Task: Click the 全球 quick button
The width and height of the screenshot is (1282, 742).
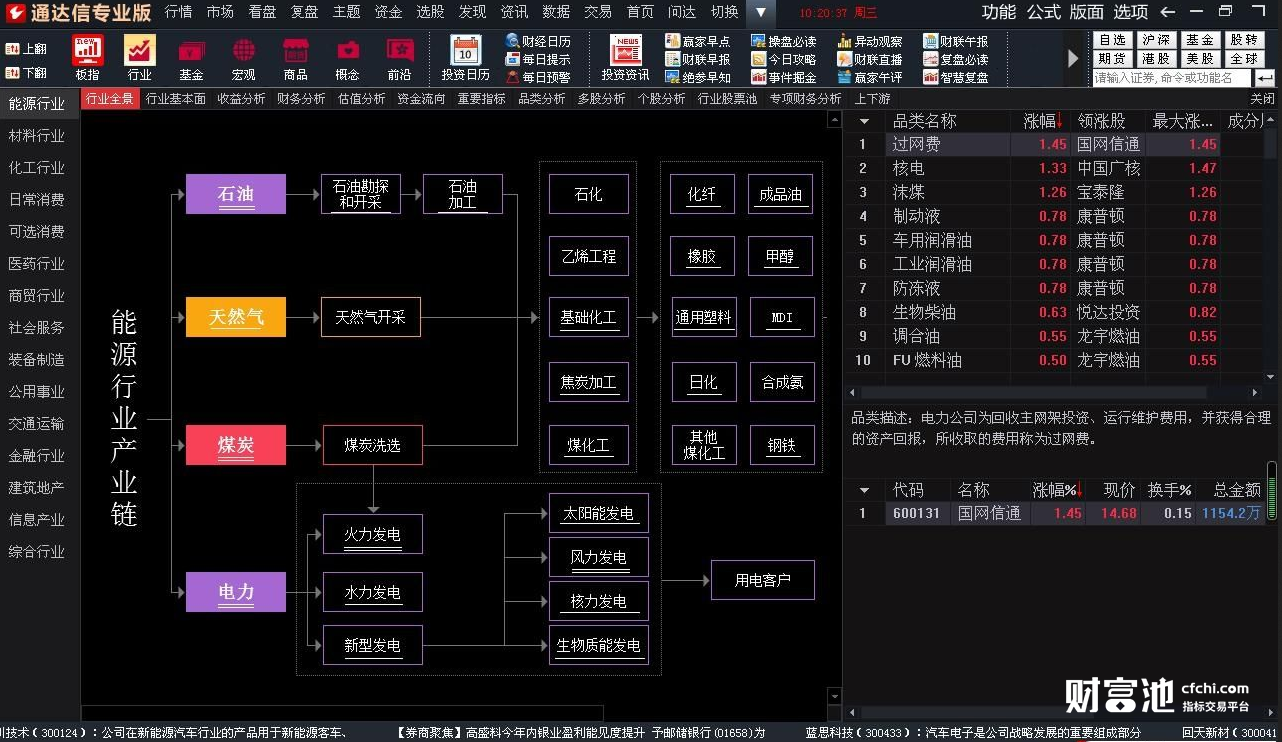Action: 1244,59
